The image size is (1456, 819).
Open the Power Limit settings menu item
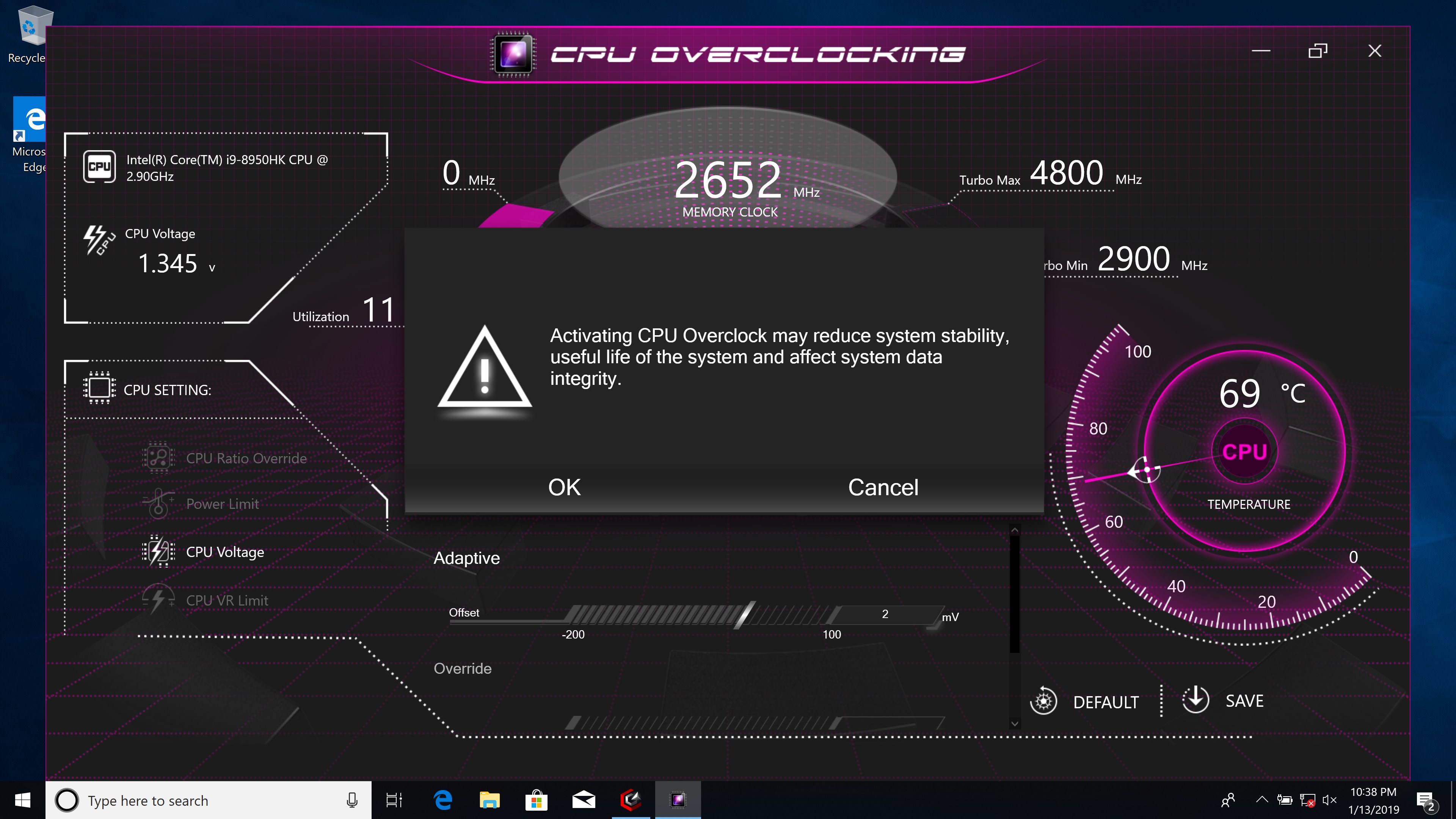click(x=223, y=504)
